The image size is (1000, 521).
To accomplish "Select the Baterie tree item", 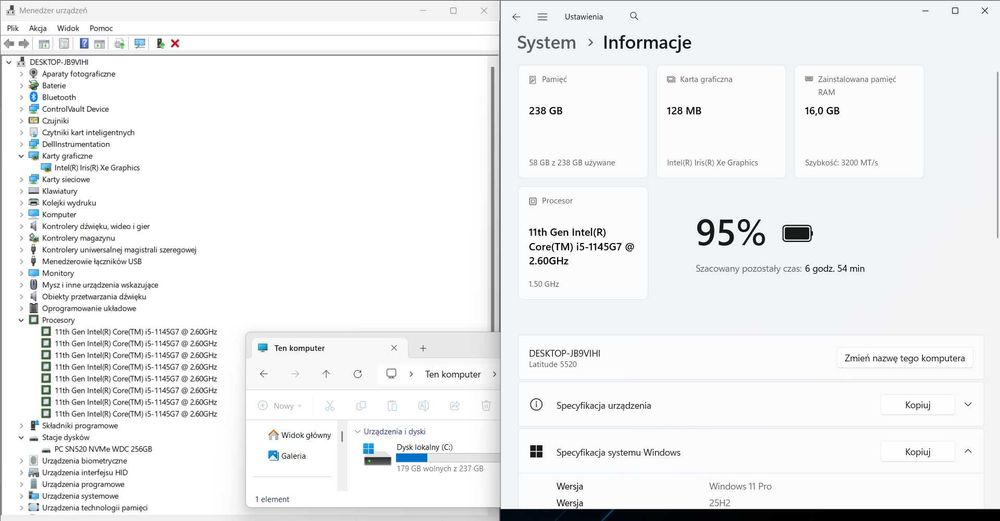I will (x=54, y=85).
